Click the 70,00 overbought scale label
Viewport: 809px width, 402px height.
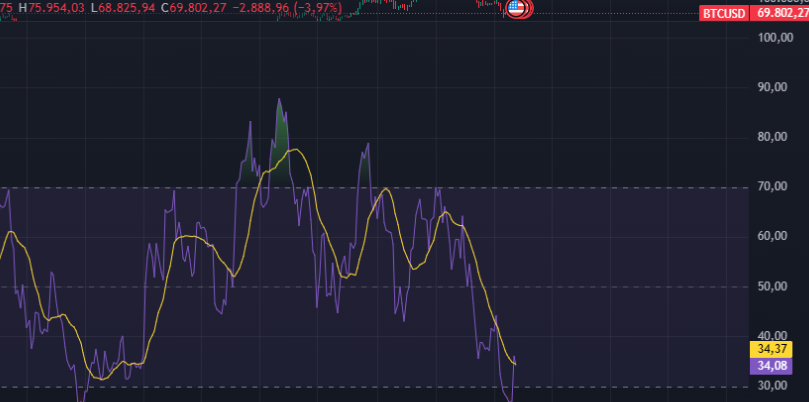tap(775, 187)
